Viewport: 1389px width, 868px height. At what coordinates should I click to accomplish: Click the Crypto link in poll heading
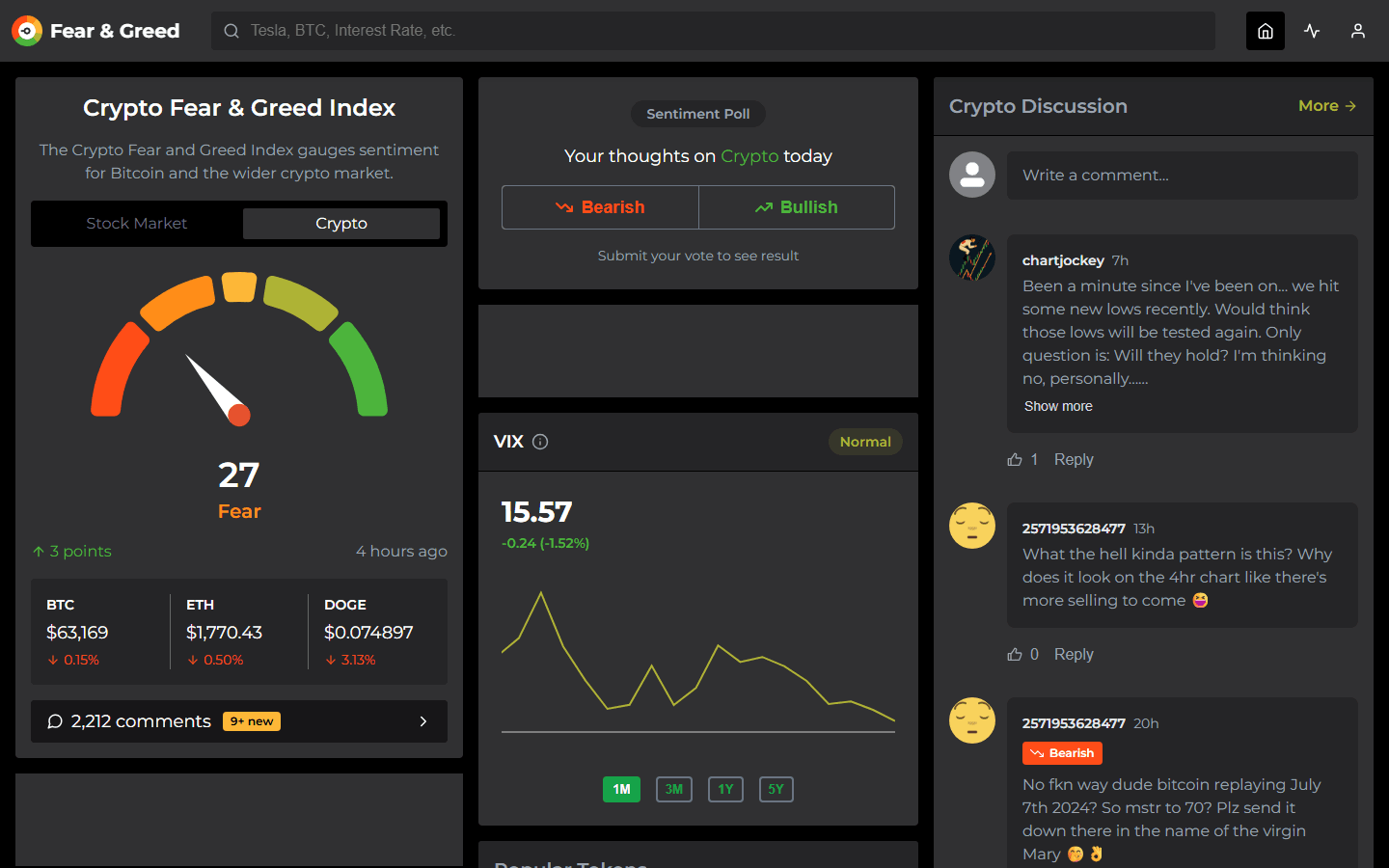click(x=749, y=156)
